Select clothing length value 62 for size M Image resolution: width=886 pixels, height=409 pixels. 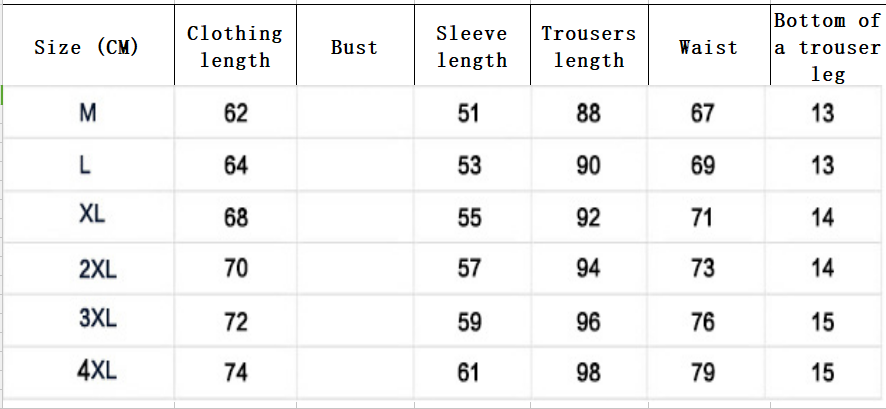236,113
